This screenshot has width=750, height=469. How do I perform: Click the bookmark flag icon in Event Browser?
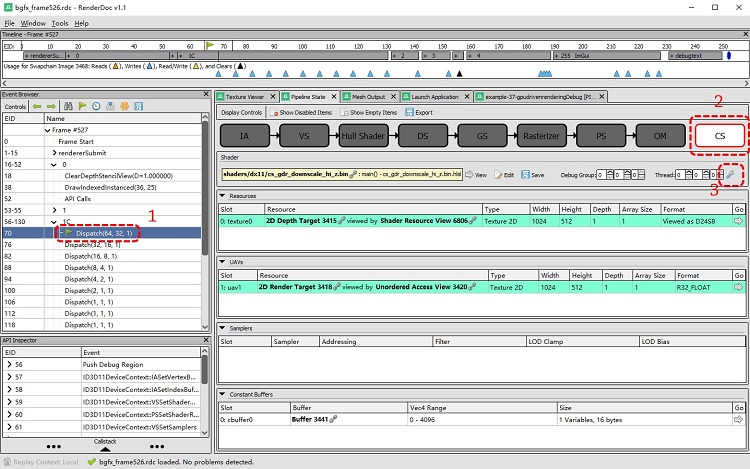point(82,106)
